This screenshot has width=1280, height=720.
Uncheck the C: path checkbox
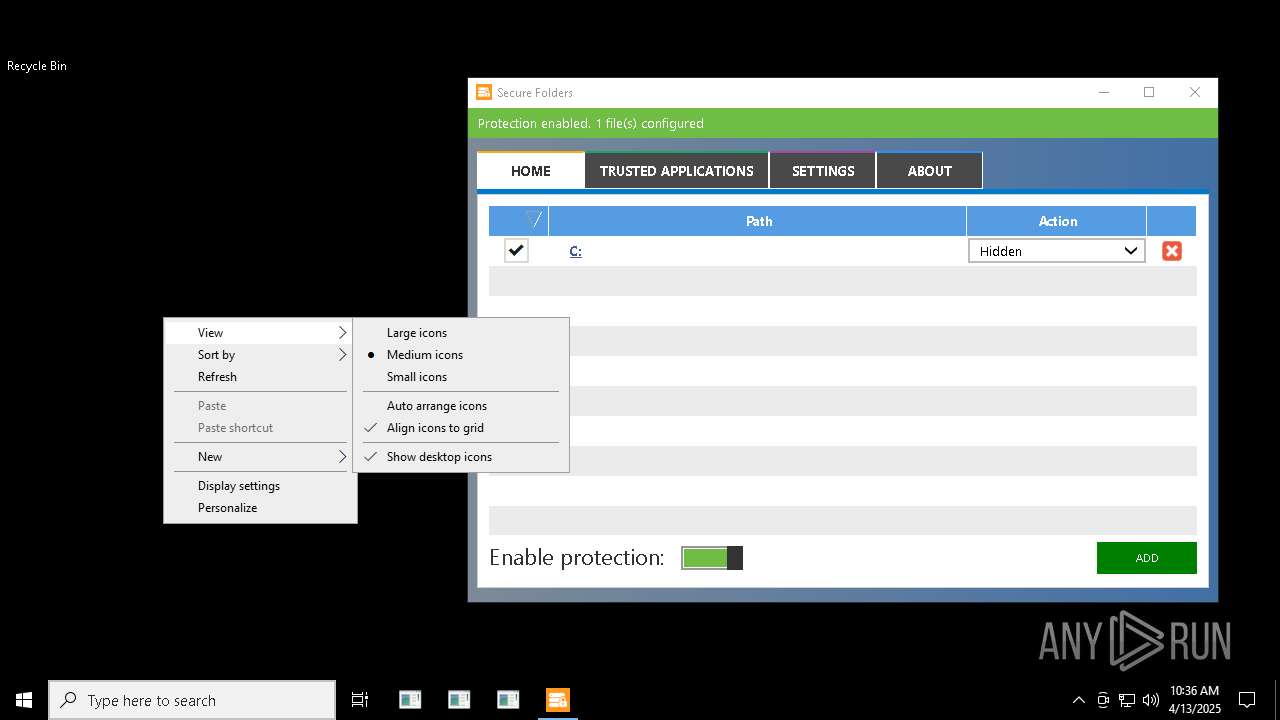coord(516,251)
